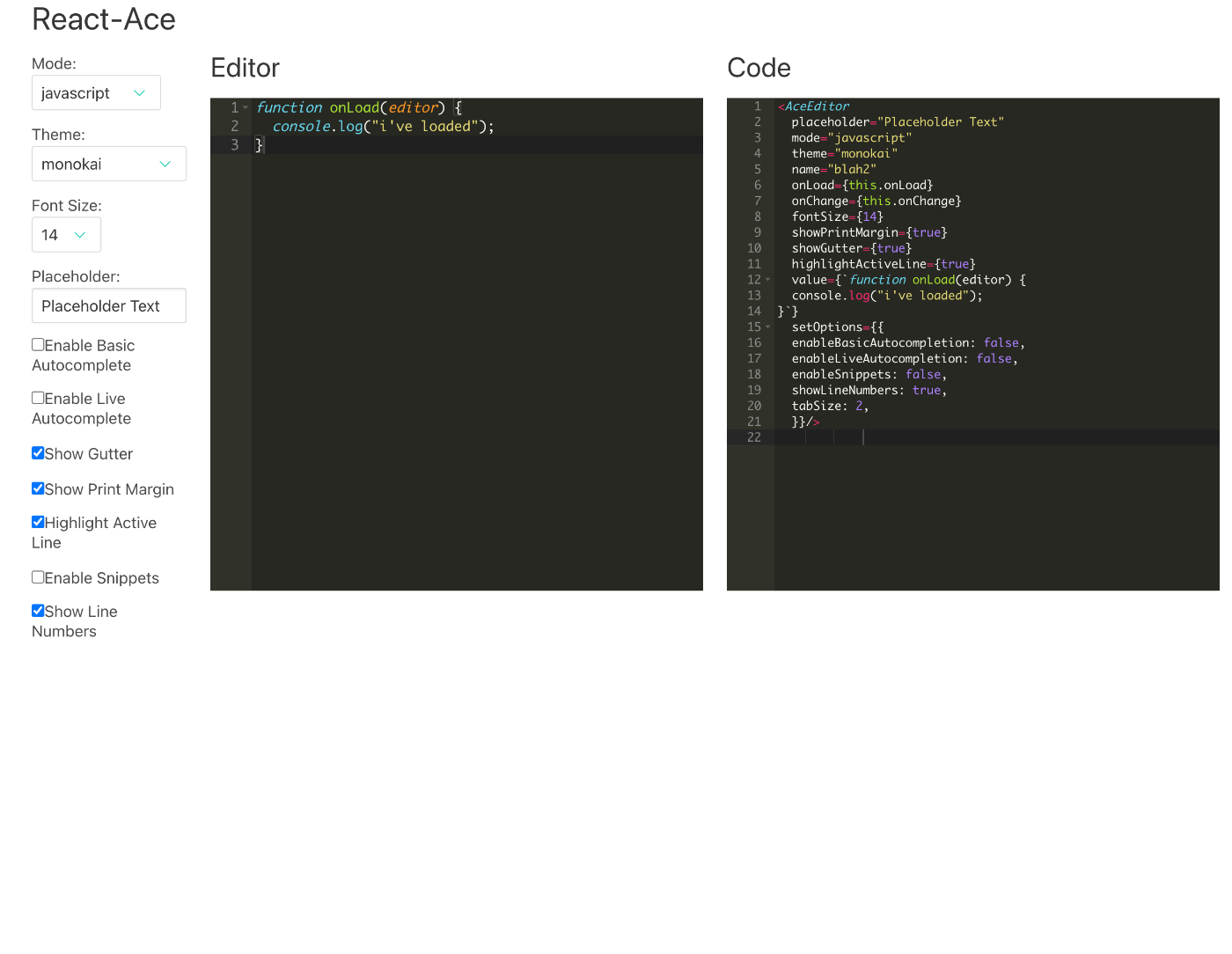The height and width of the screenshot is (954, 1232).
Task: Click 'setOptions={{' line in Code pane
Action: [x=838, y=327]
